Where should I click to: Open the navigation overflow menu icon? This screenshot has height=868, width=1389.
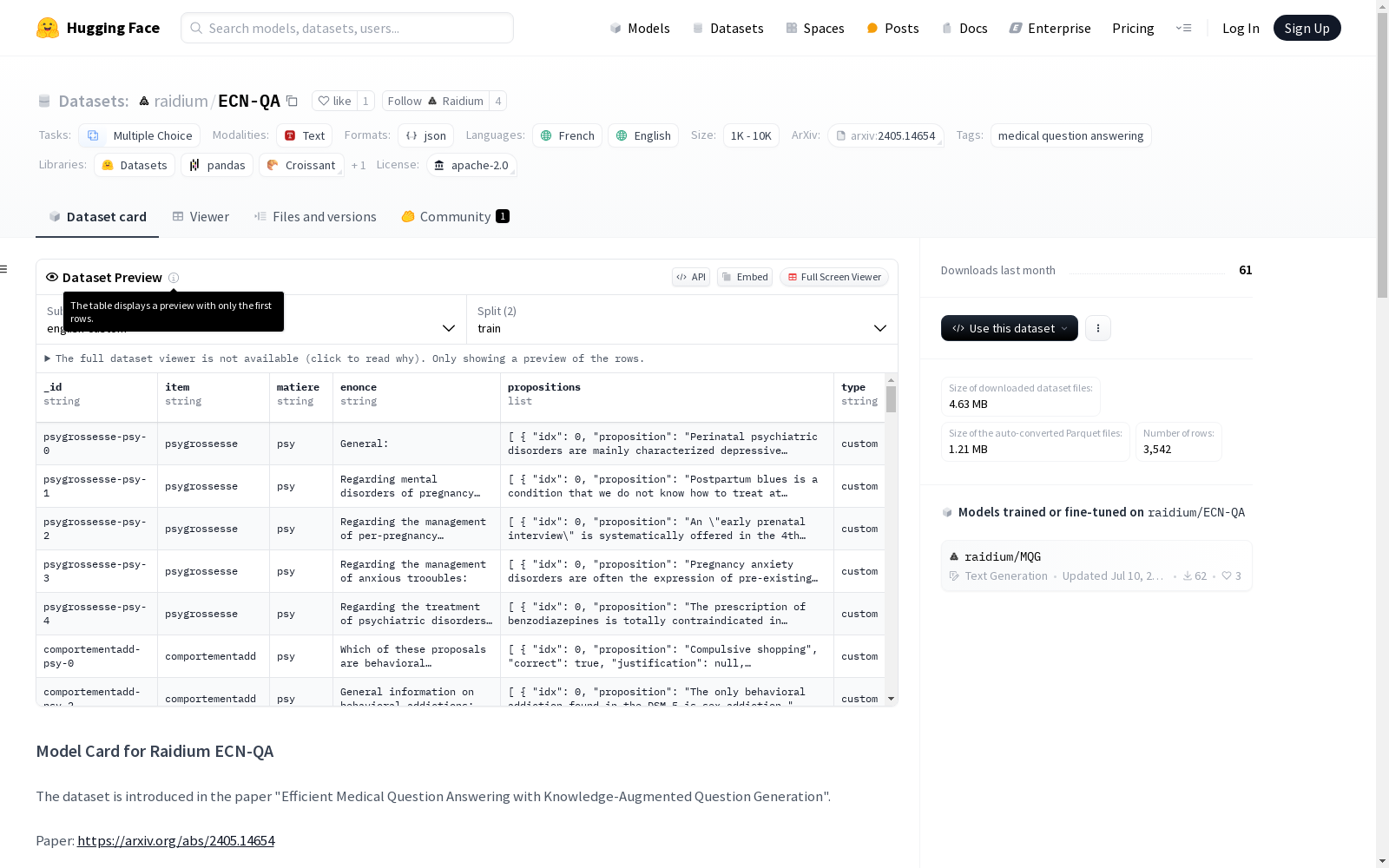[x=1183, y=28]
